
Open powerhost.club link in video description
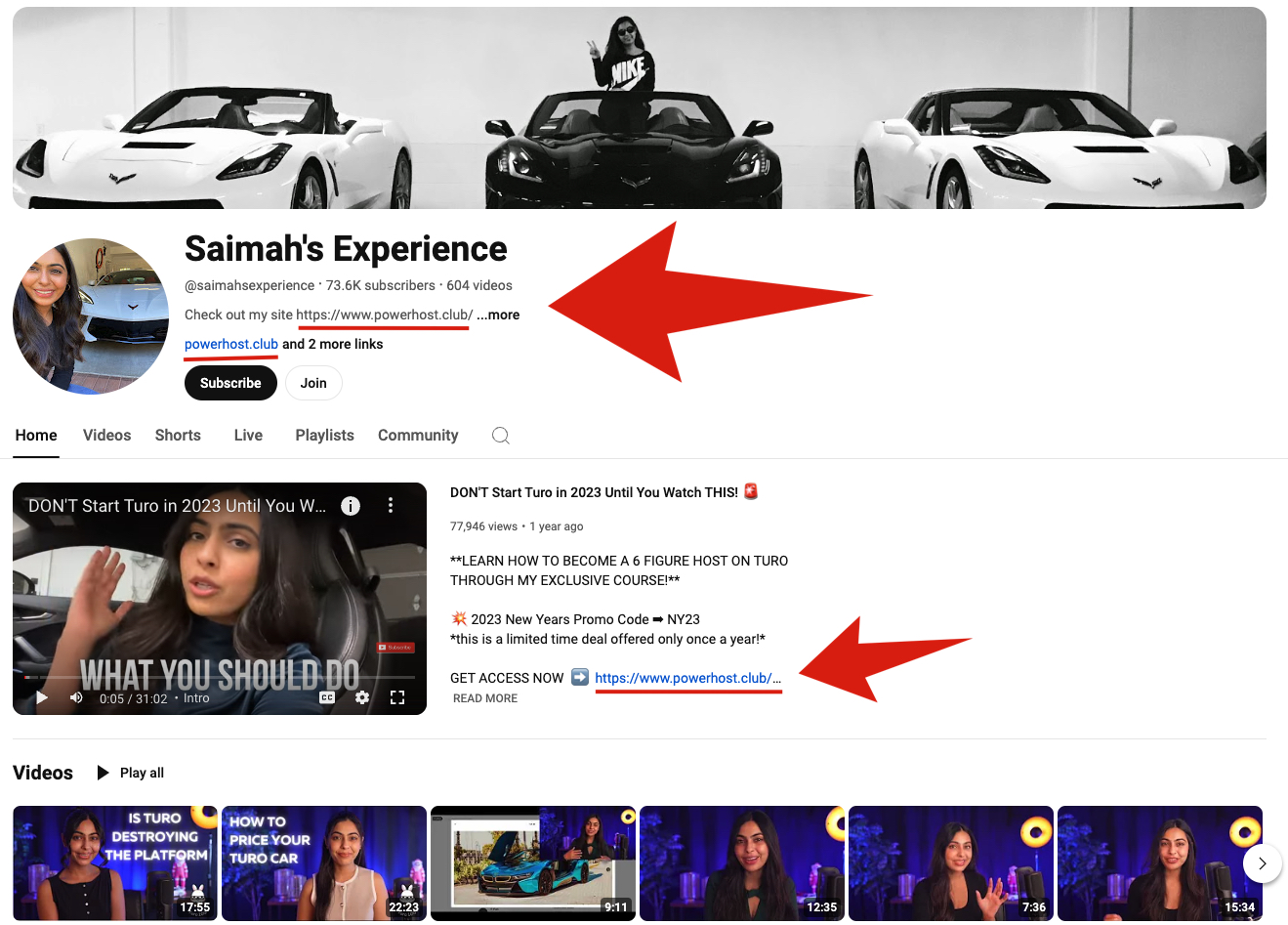(x=686, y=678)
